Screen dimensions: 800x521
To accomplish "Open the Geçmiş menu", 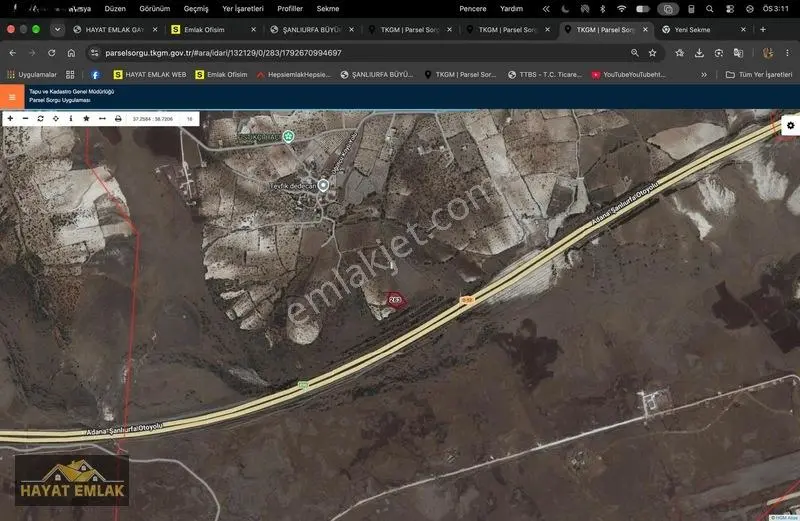I will point(196,9).
